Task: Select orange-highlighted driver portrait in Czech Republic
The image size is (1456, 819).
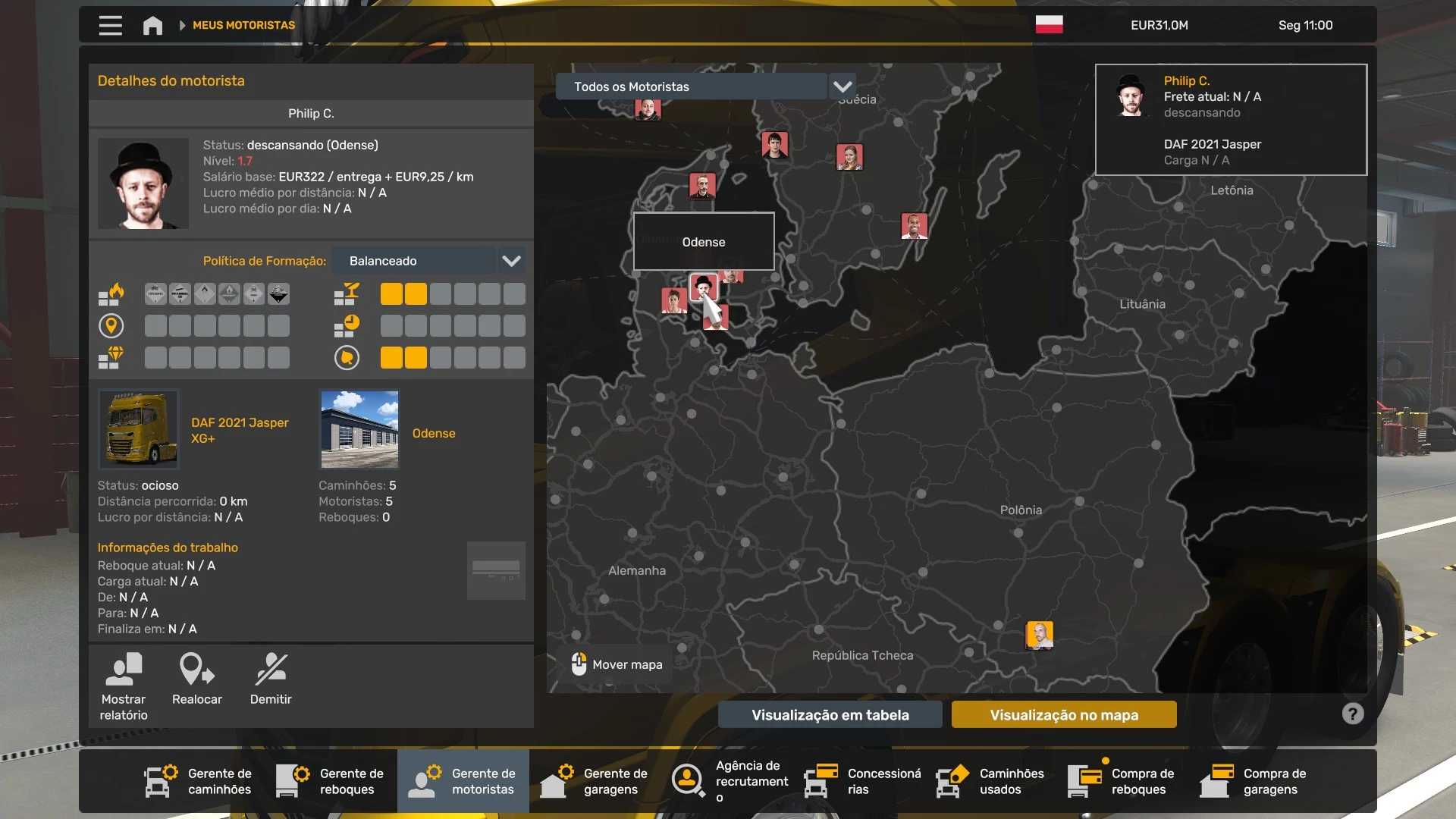Action: pyautogui.click(x=1039, y=635)
